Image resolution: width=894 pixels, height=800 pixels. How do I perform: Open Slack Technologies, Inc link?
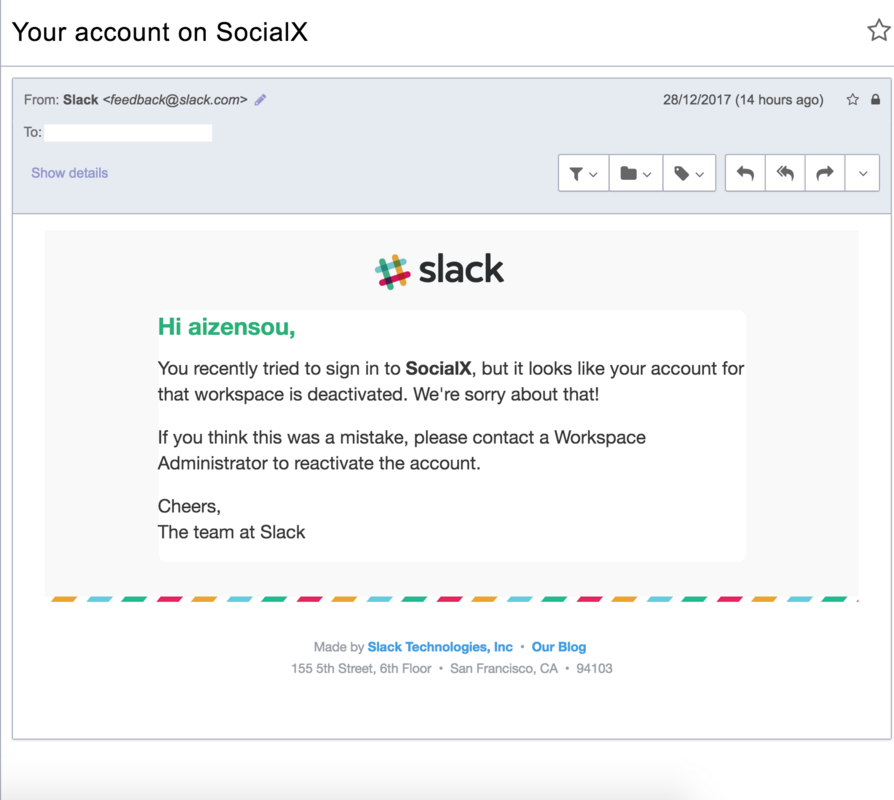pos(440,647)
